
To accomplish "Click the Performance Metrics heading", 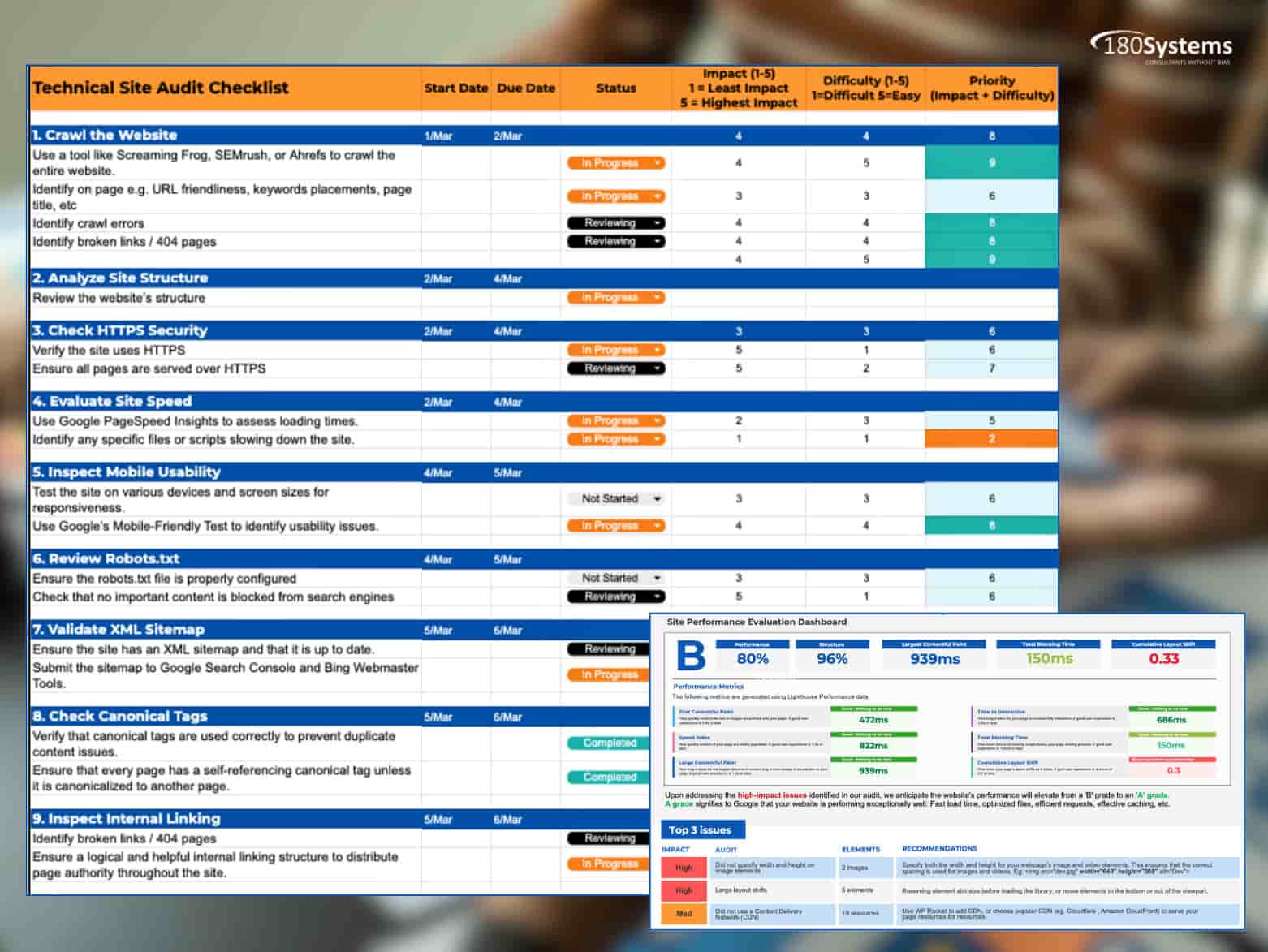I will [709, 687].
